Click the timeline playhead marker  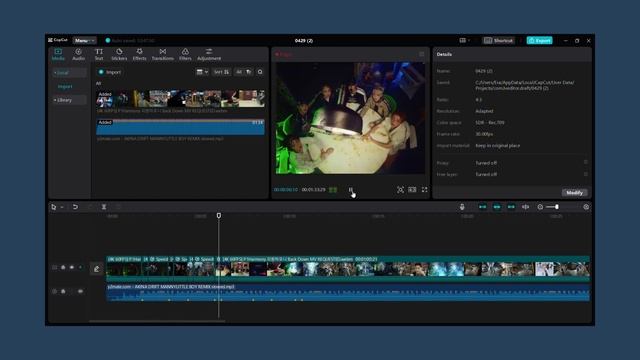[219, 216]
